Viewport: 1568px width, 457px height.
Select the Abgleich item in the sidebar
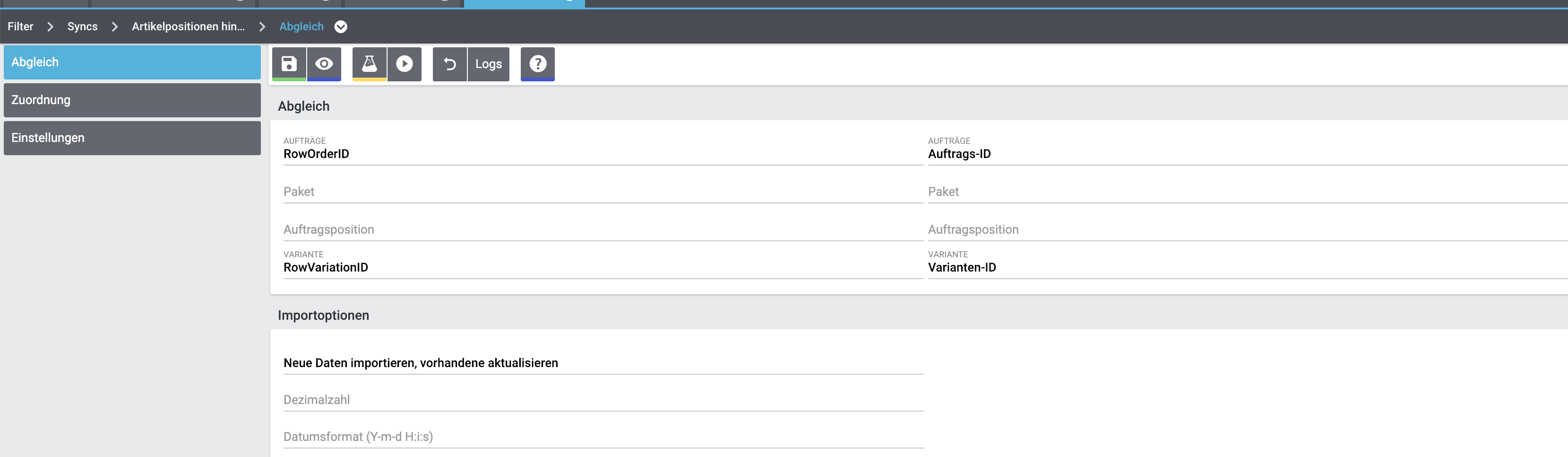132,62
